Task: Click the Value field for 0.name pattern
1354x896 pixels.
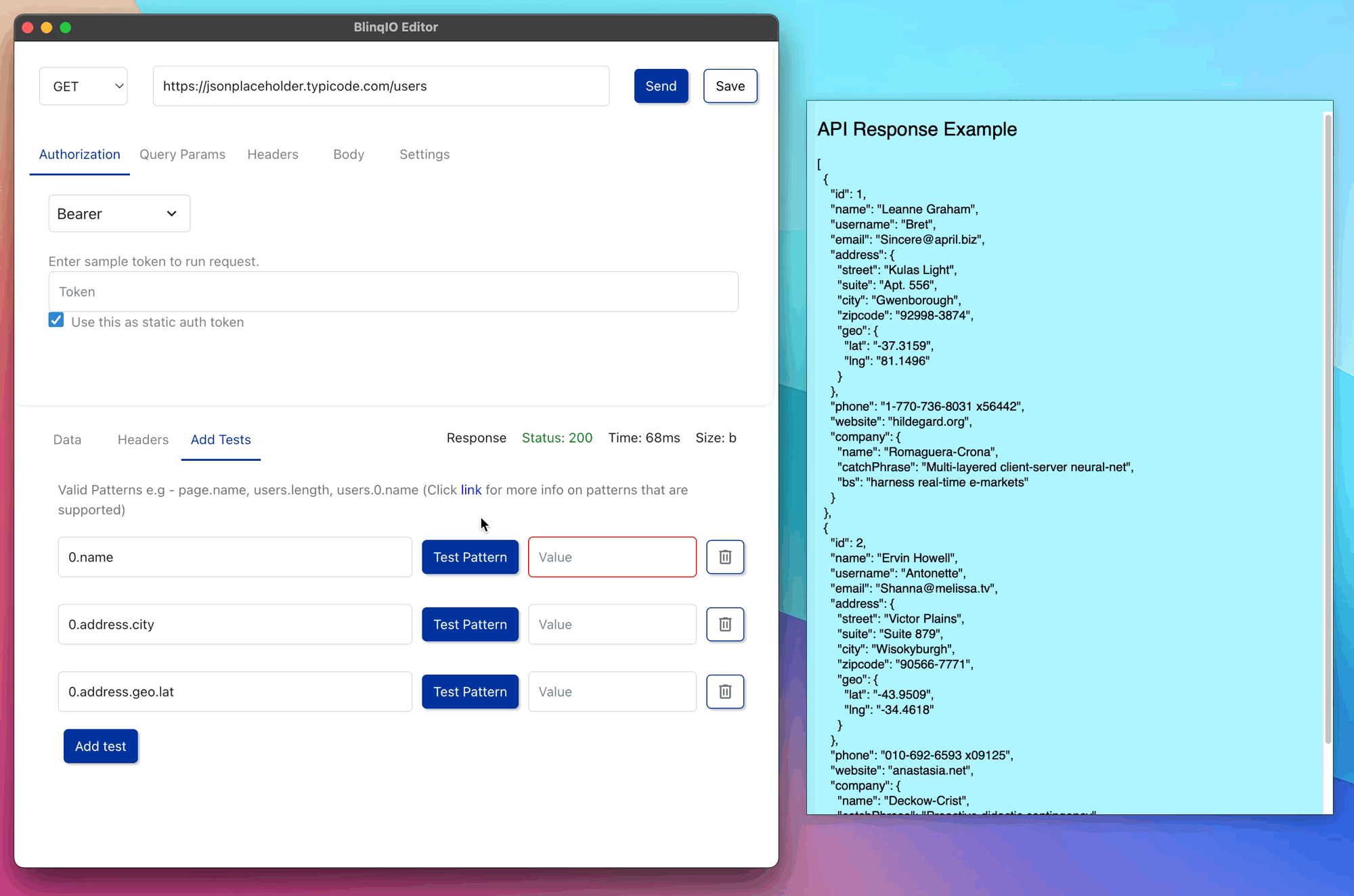Action: [x=613, y=557]
